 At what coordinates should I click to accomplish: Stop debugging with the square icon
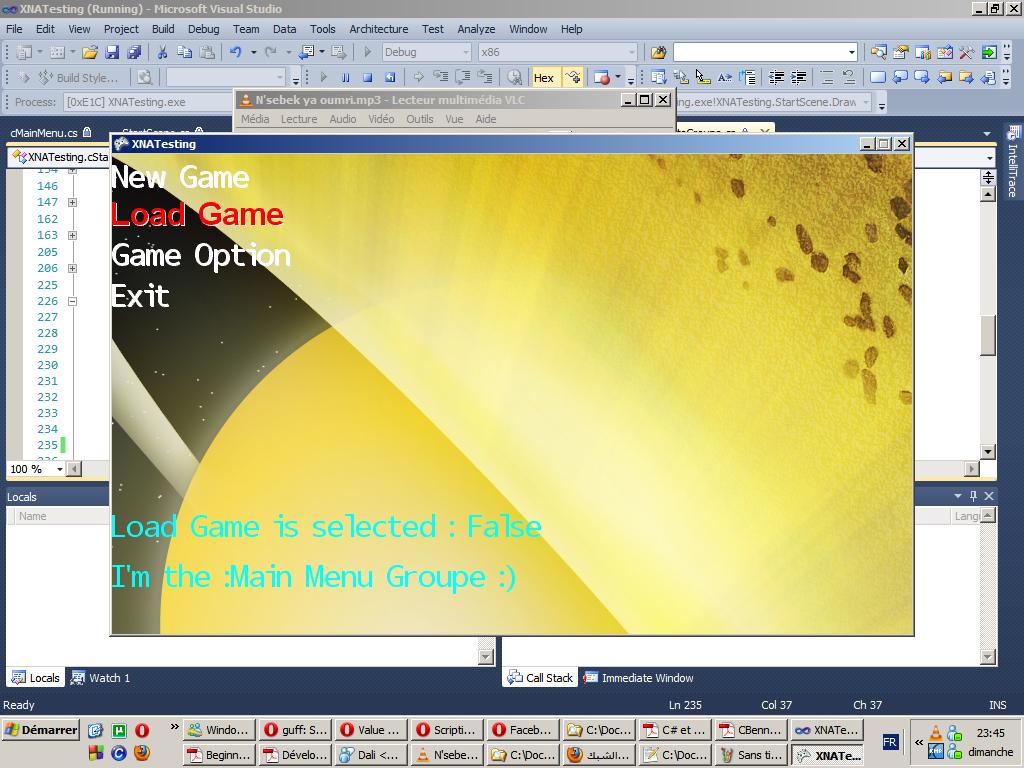(x=367, y=77)
